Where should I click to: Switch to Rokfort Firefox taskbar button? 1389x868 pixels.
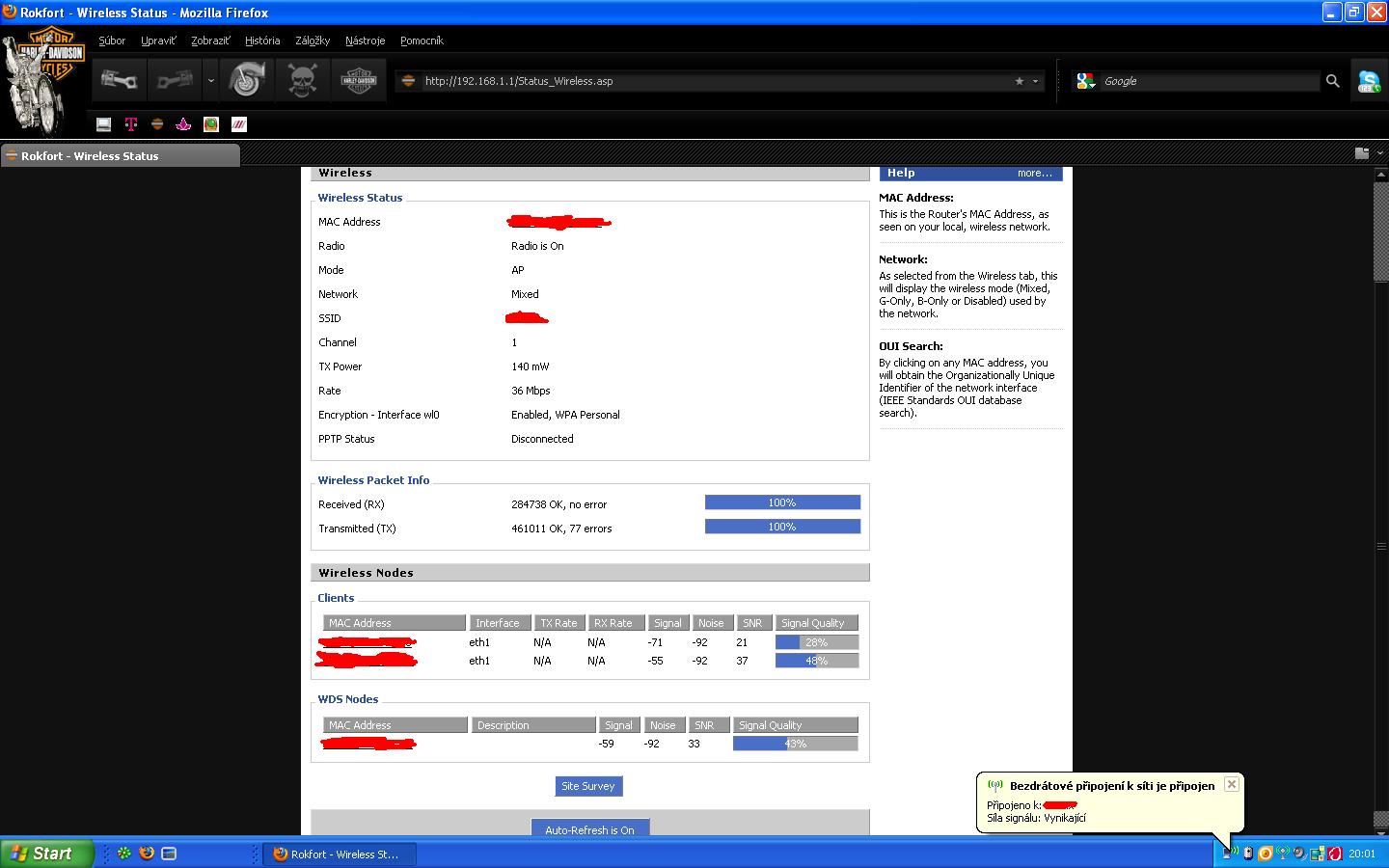click(339, 854)
